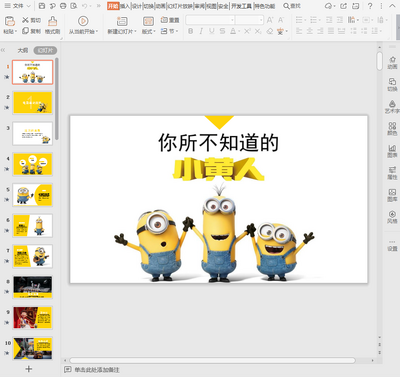Toggle Italic formatting
The width and height of the screenshot is (400, 377).
201,31
